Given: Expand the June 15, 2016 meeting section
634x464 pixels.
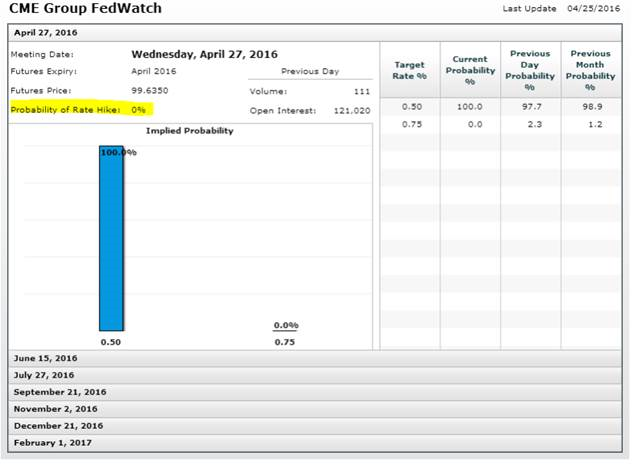Looking at the screenshot, I should tap(45, 358).
